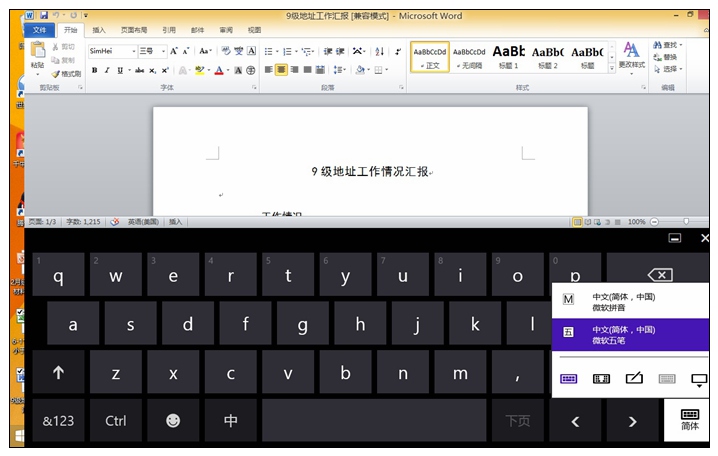This screenshot has height=456, width=718.
Task: Switch to the Review tab
Action: tap(226, 30)
